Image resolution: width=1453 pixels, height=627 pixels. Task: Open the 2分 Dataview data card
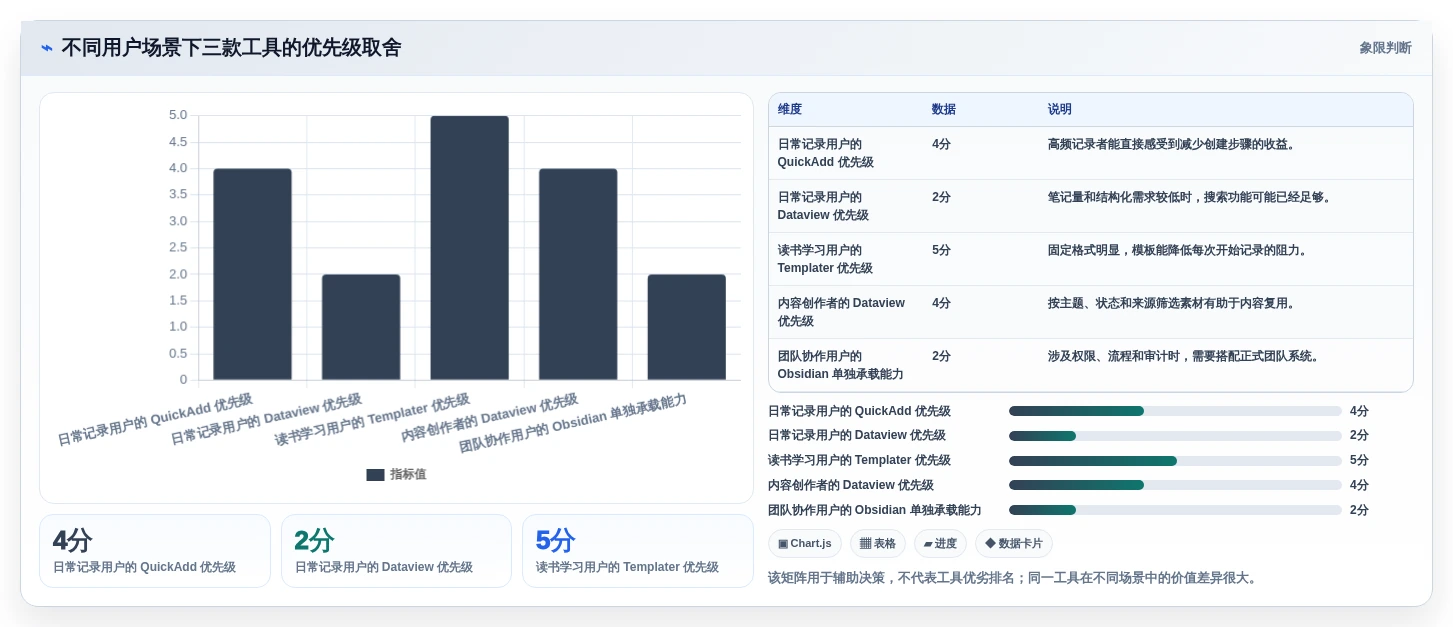(396, 551)
